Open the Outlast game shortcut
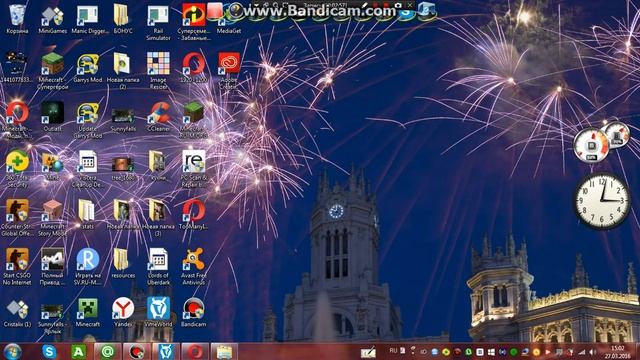 pos(52,117)
